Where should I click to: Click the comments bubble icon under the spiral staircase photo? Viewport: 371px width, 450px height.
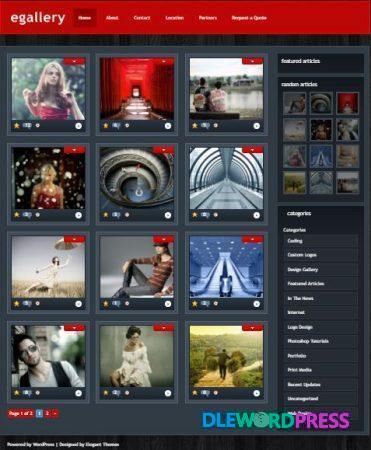tap(116, 215)
